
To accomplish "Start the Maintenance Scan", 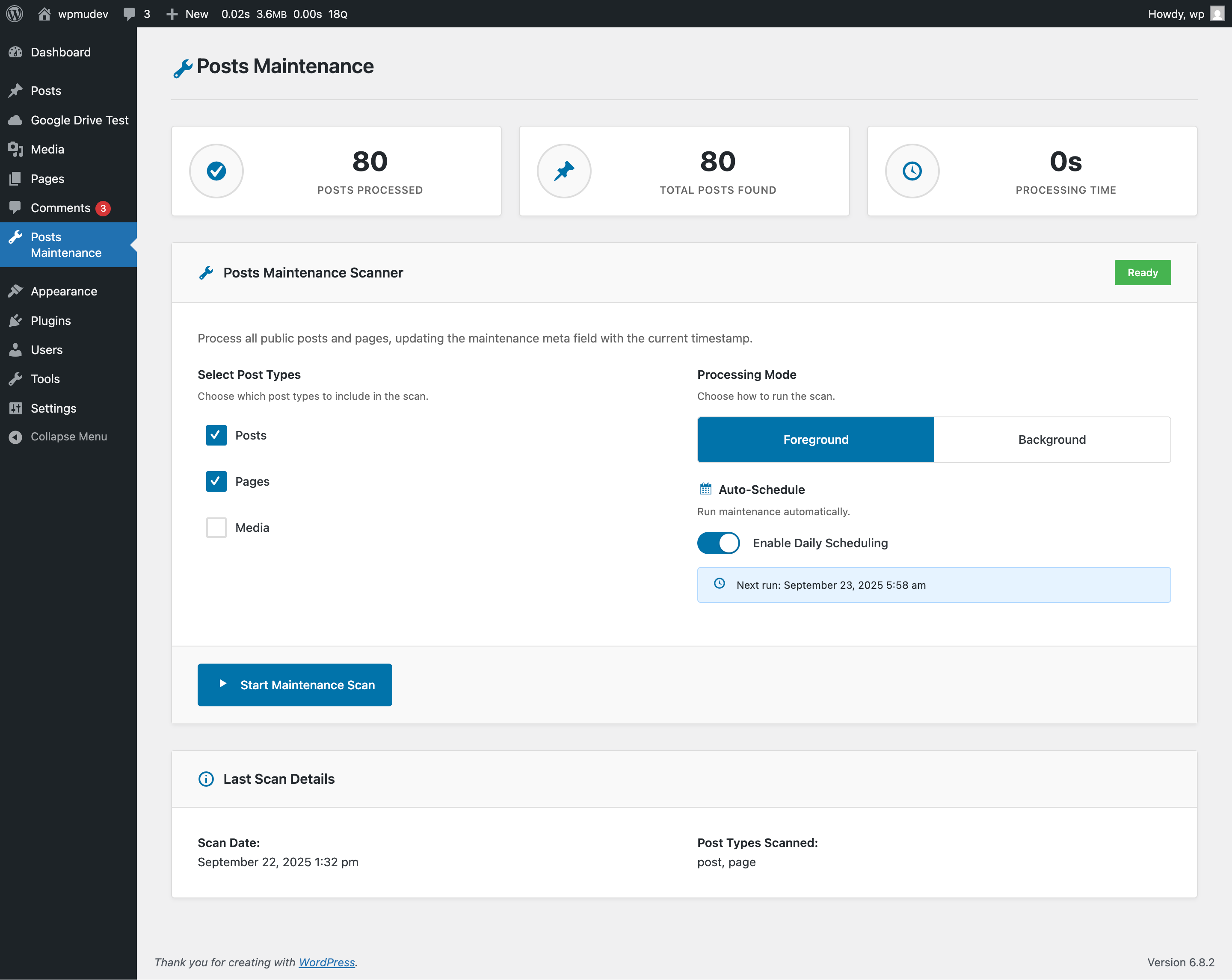I will pyautogui.click(x=295, y=685).
